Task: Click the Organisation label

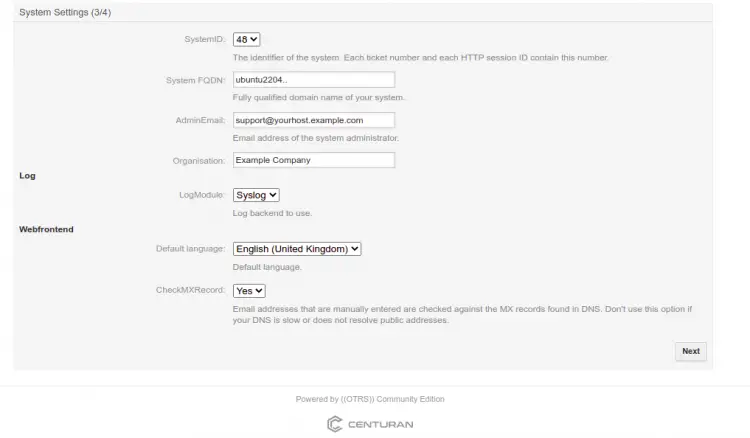Action: (199, 160)
